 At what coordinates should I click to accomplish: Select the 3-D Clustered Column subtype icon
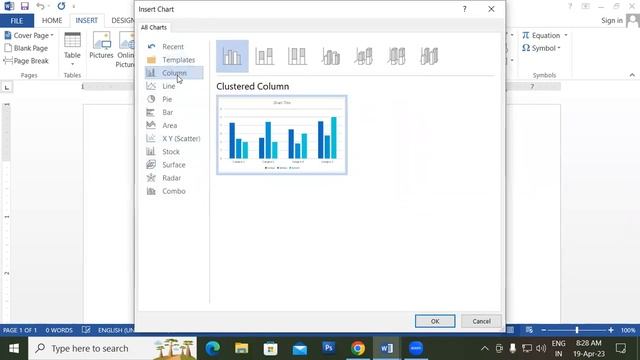pyautogui.click(x=331, y=56)
